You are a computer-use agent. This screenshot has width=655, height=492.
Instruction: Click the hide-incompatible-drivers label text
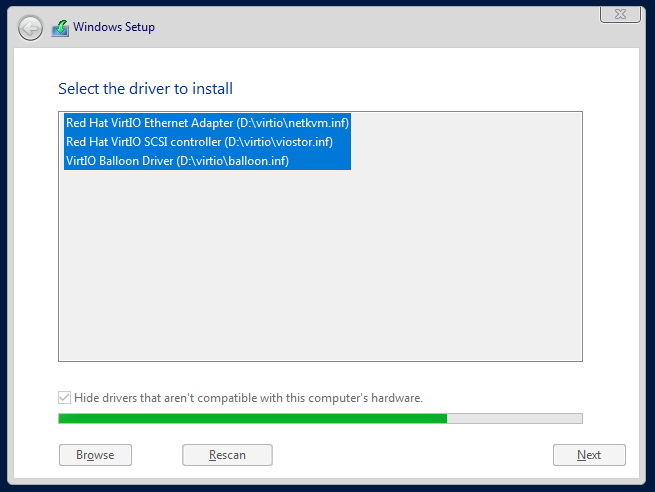click(248, 398)
